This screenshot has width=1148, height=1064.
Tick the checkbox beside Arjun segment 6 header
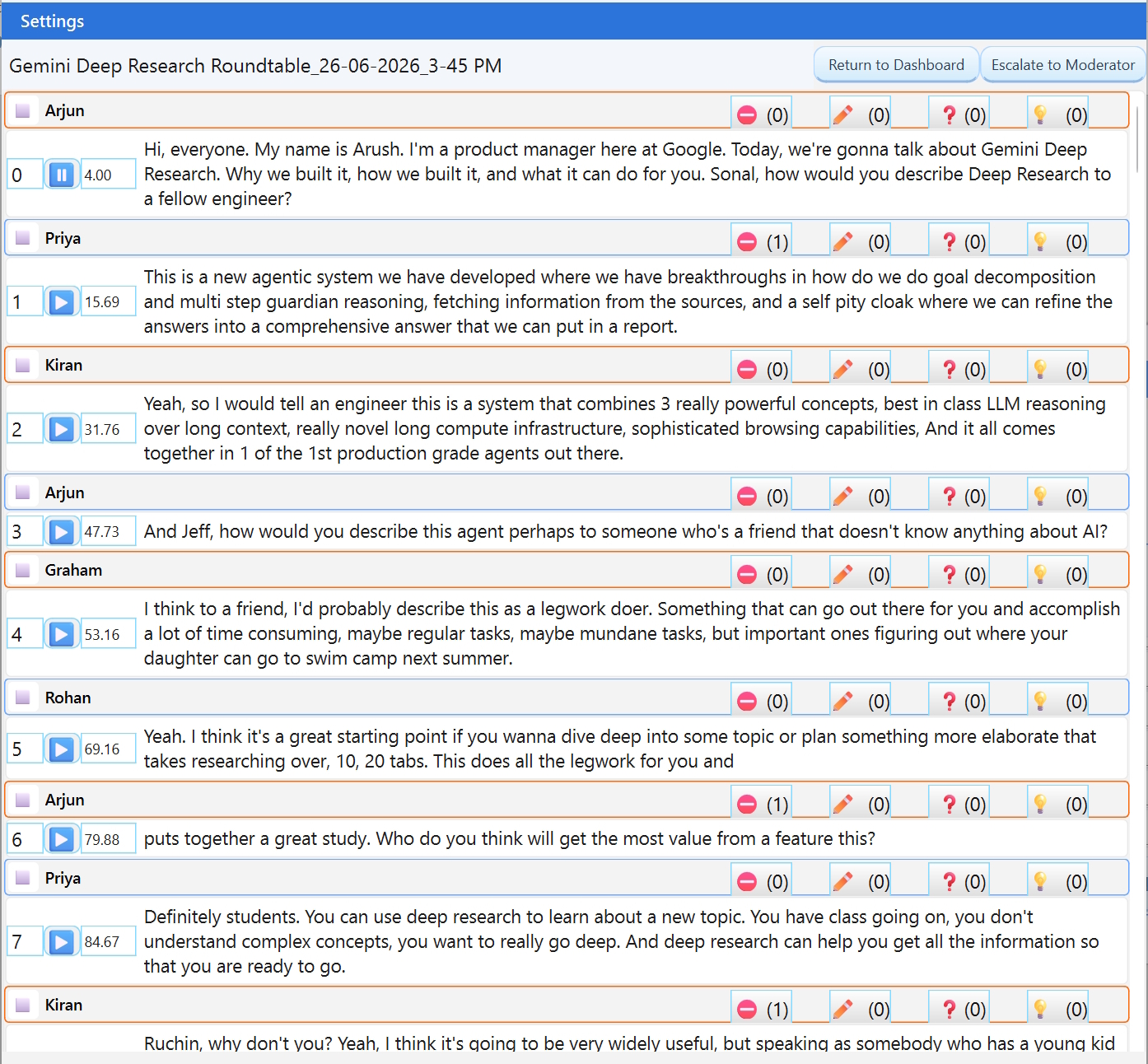coord(23,800)
